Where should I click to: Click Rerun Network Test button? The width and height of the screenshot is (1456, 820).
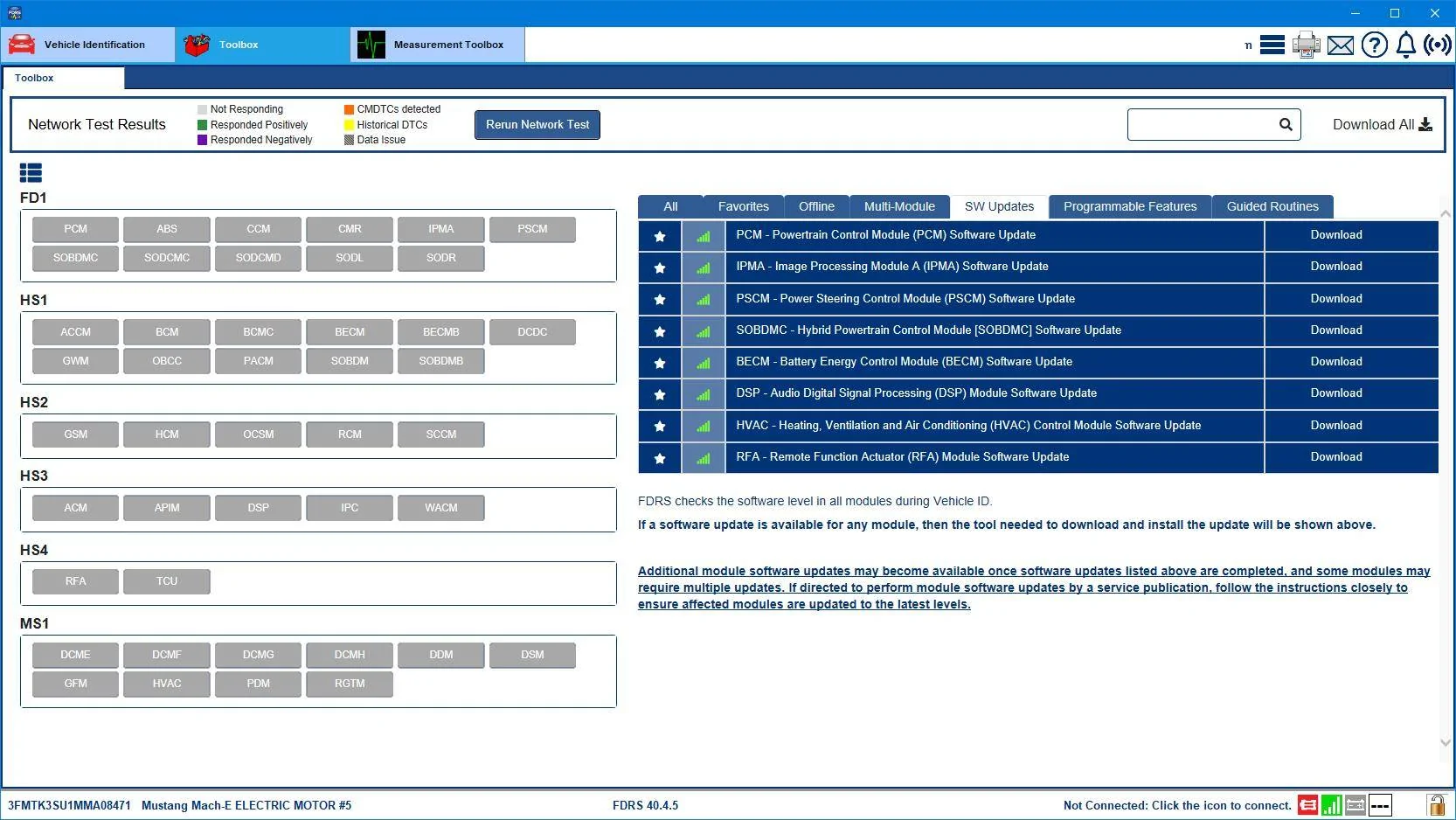pyautogui.click(x=537, y=124)
